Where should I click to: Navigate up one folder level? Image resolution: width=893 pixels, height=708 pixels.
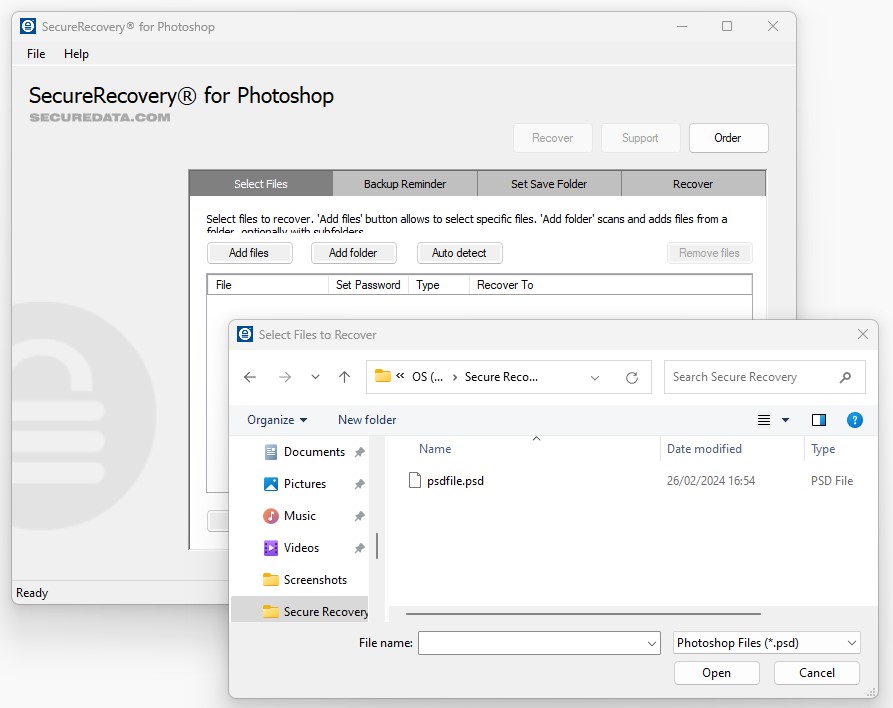pos(345,377)
